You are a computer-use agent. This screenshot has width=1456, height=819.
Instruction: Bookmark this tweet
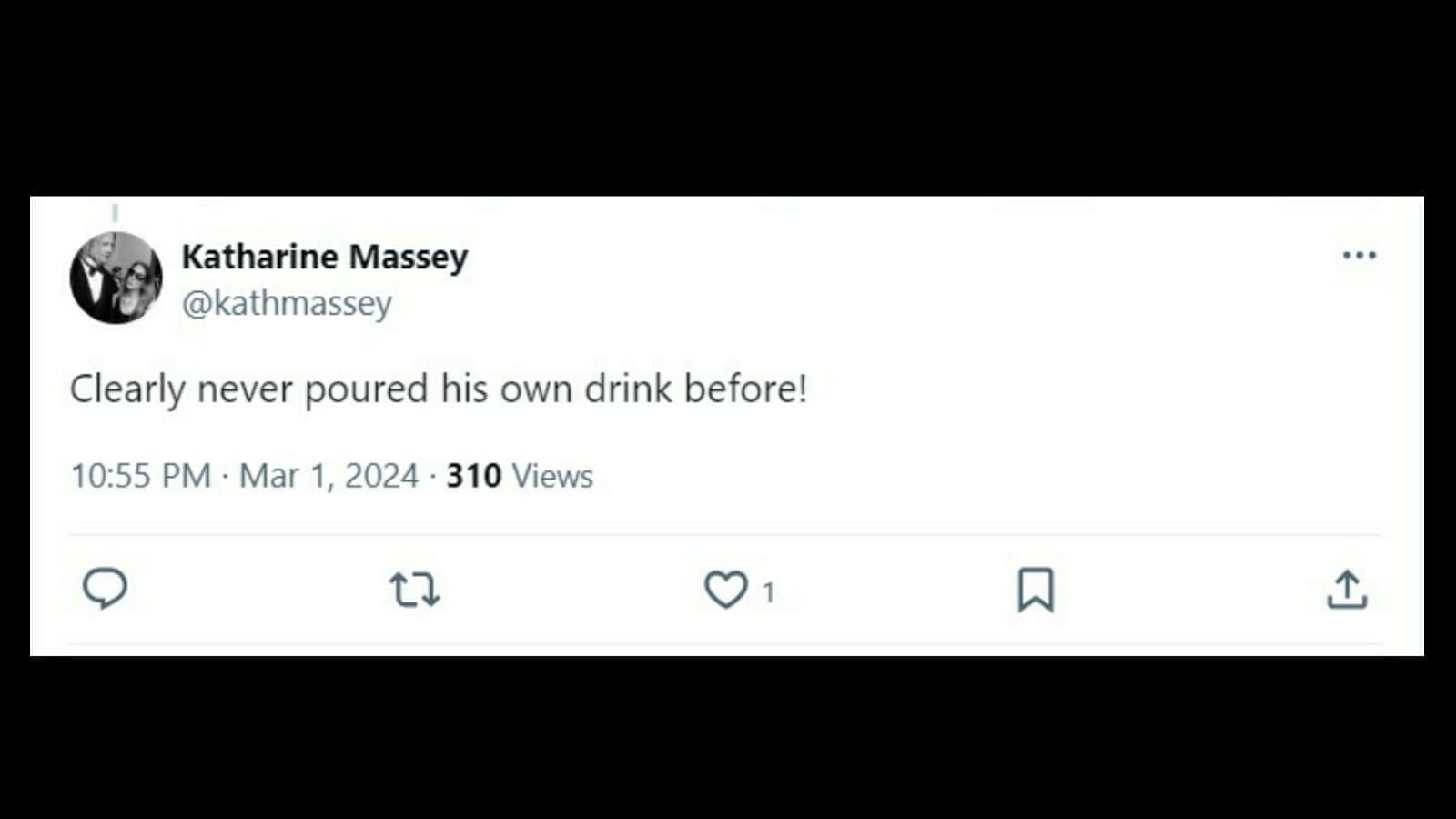(1036, 590)
